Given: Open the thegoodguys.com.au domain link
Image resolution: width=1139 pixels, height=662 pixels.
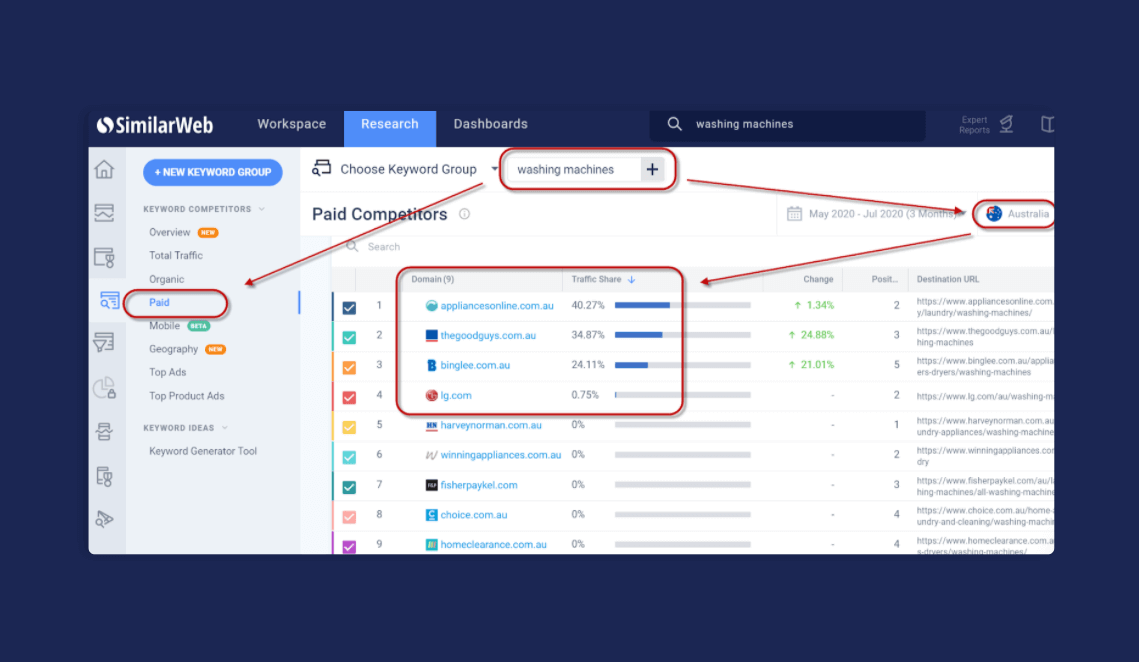Looking at the screenshot, I should (x=488, y=336).
